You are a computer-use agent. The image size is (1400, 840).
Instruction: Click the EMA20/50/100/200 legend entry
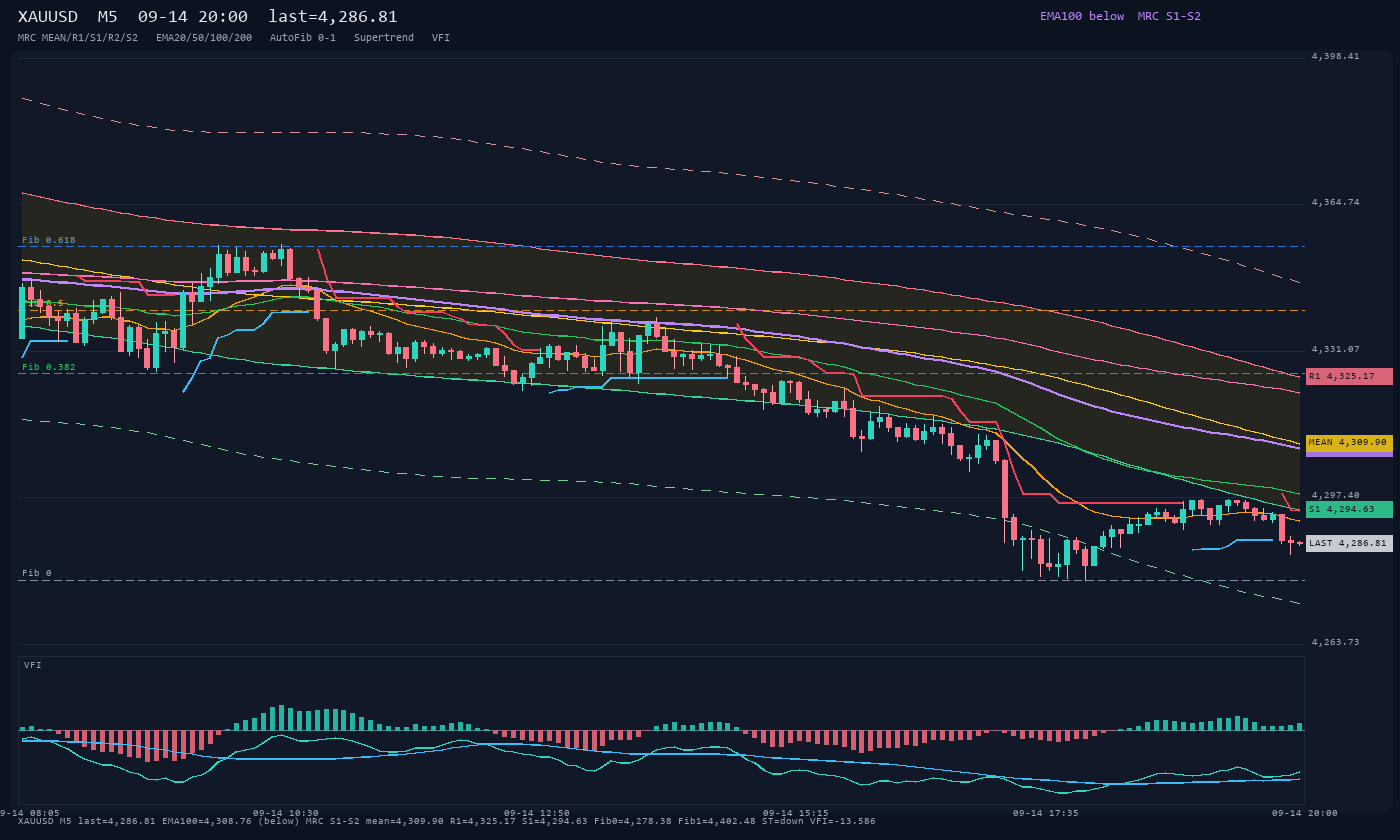tap(204, 37)
